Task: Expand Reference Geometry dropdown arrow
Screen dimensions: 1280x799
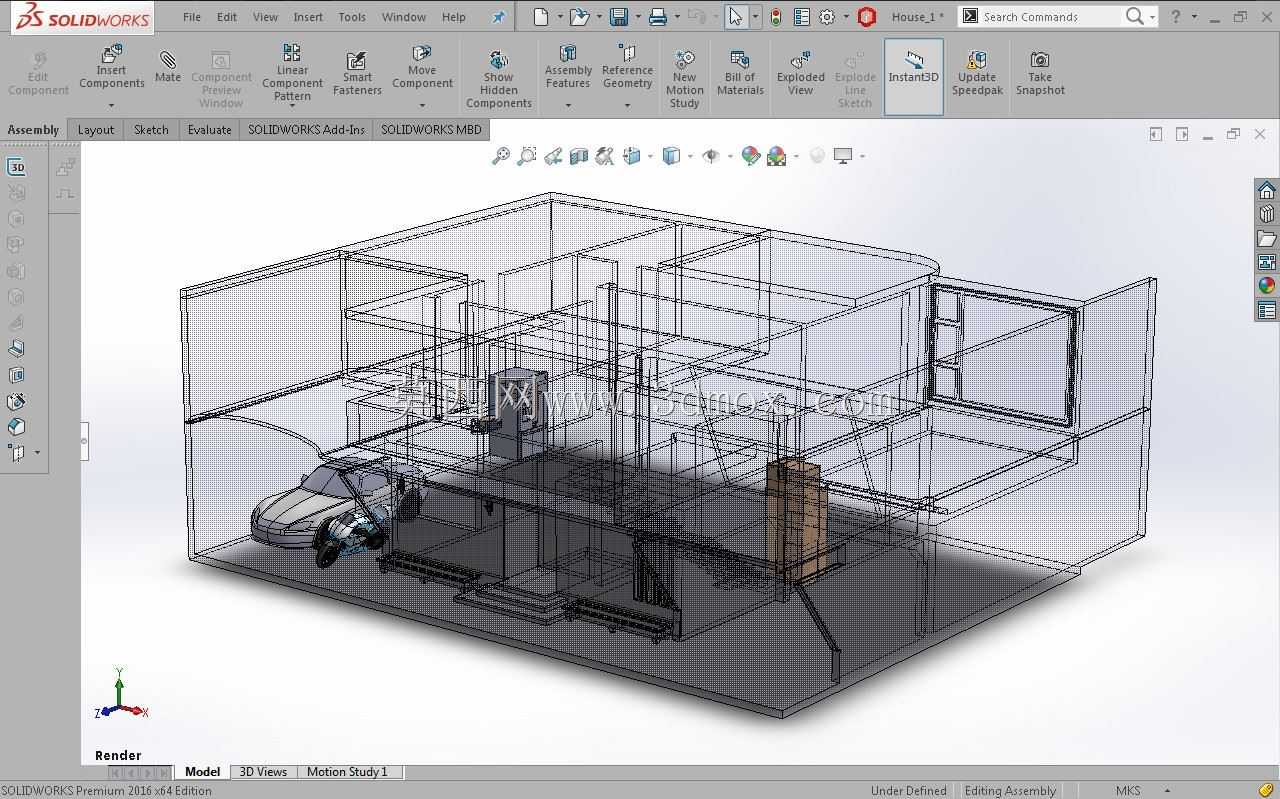Action: point(627,105)
